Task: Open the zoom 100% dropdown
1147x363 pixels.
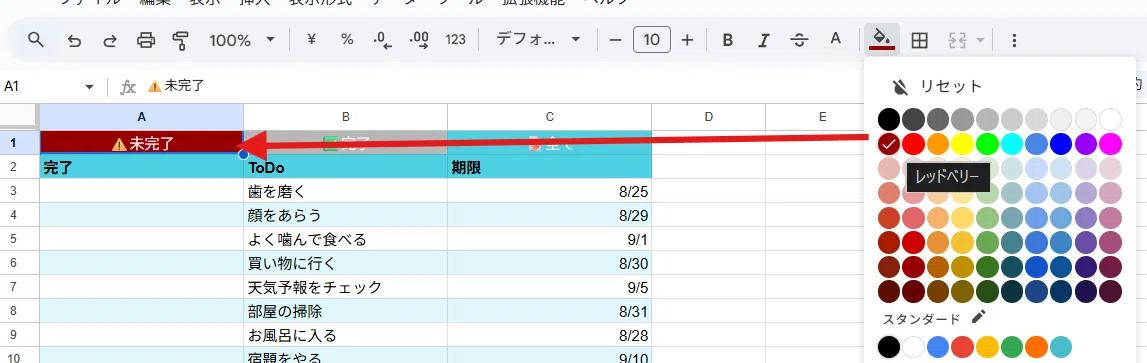Action: tap(242, 40)
